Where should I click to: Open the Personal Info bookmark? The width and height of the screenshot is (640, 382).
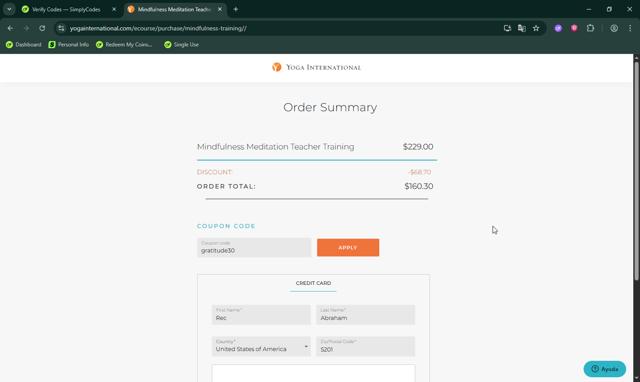(69, 44)
